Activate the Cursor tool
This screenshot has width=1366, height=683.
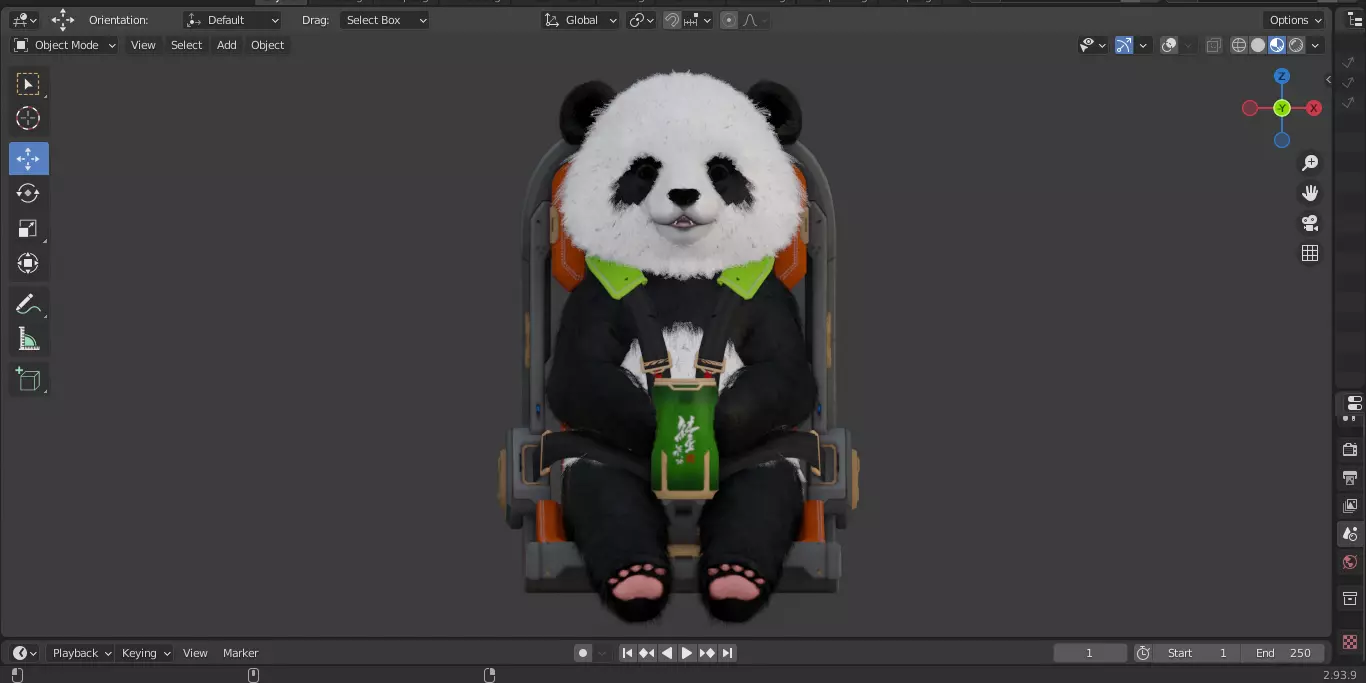[x=28, y=119]
